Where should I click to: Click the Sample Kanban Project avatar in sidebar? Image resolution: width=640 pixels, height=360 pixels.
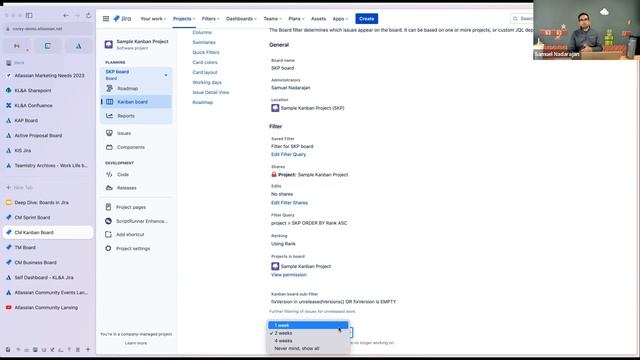point(109,44)
